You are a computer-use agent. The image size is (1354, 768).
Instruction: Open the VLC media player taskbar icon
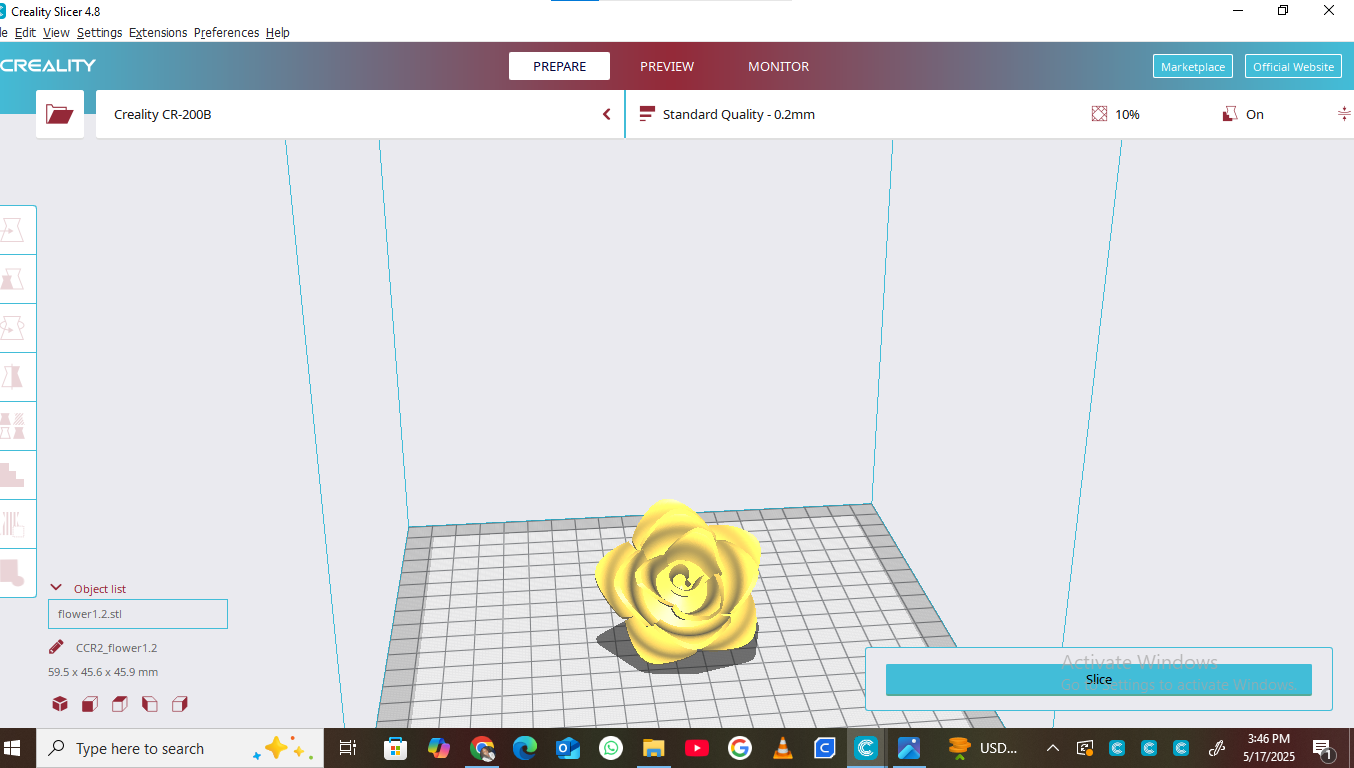pos(782,748)
